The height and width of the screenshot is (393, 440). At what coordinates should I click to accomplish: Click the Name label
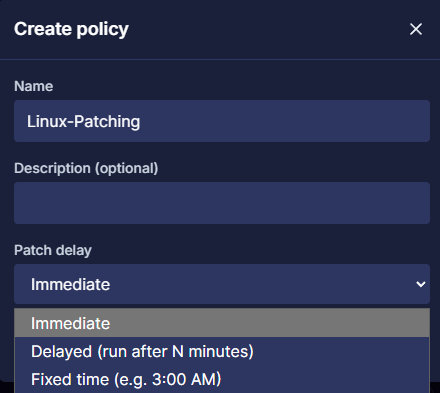click(x=34, y=86)
